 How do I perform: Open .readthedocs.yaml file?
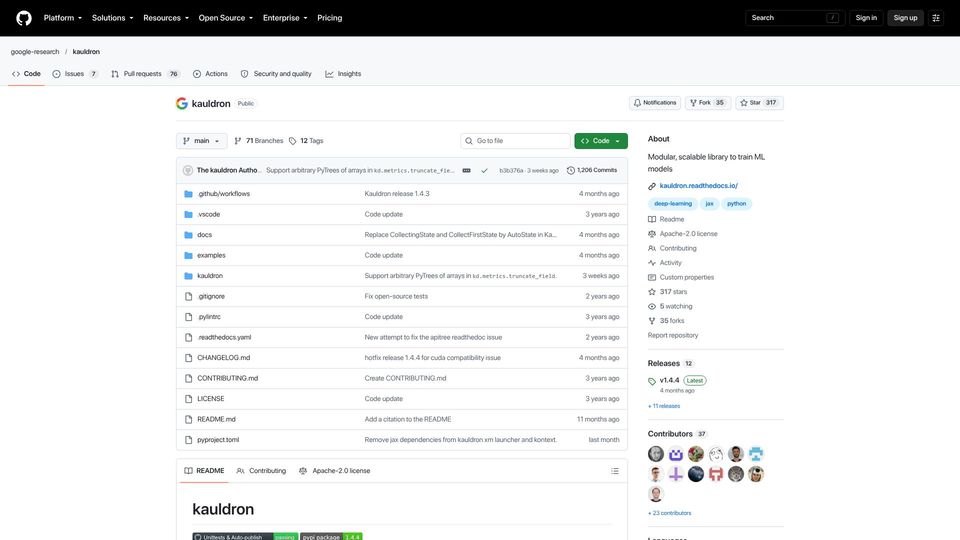(224, 337)
